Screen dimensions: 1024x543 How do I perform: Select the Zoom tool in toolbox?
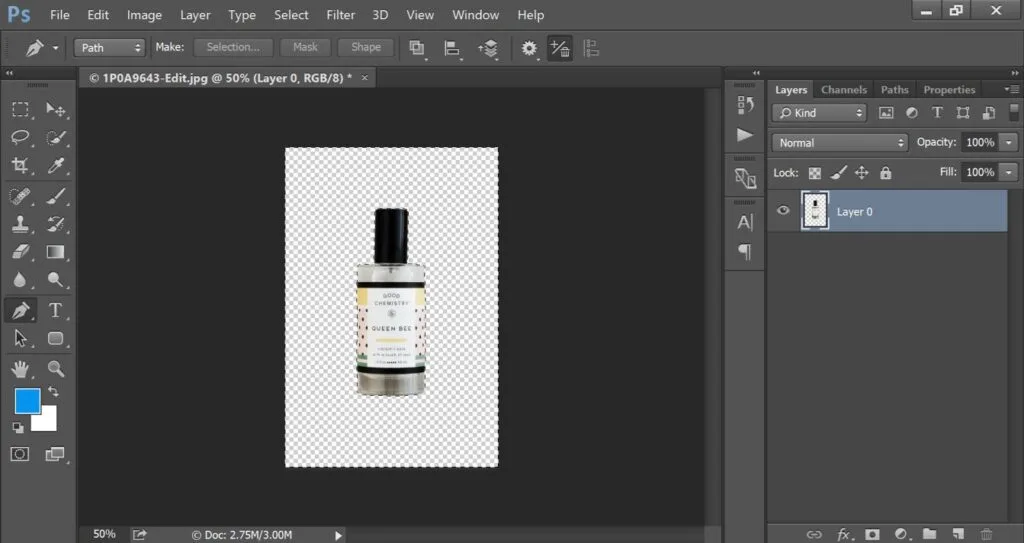tap(56, 369)
